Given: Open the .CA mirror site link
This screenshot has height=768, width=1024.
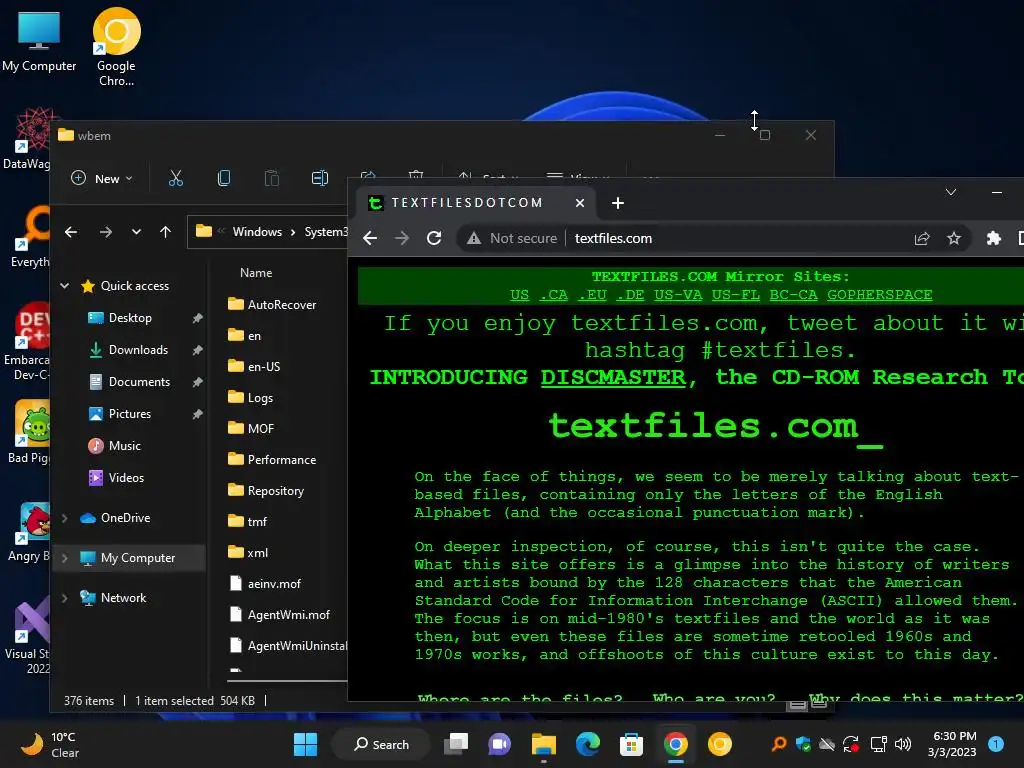Looking at the screenshot, I should click(554, 295).
